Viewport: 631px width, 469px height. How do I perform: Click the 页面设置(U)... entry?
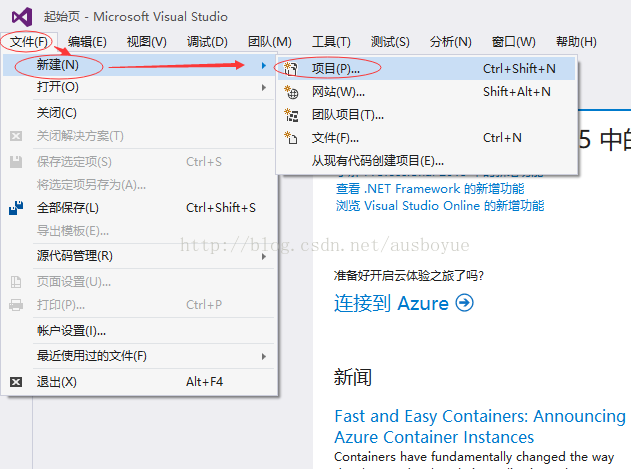(x=139, y=282)
